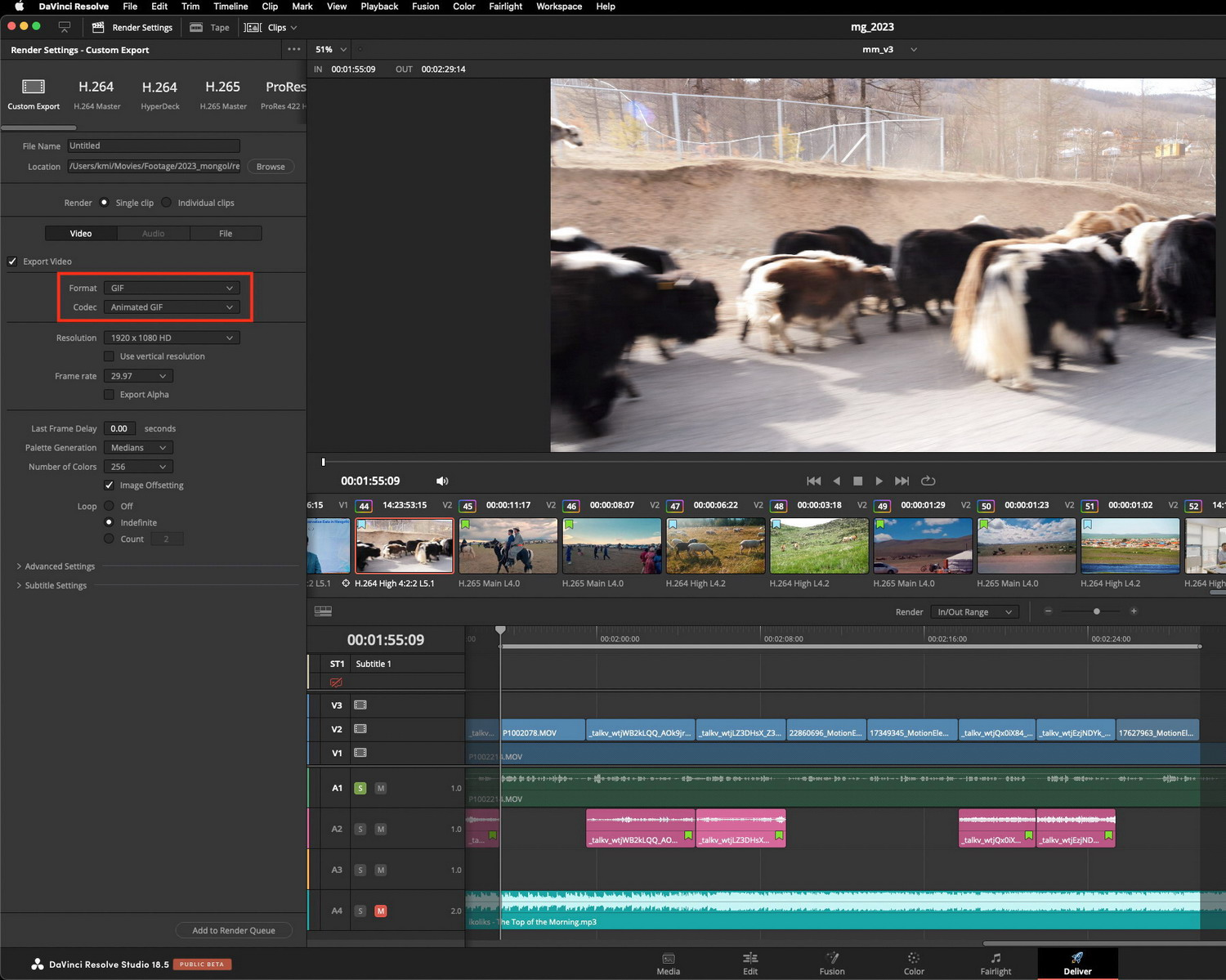Uncheck the Image Offsetting checkbox
The width and height of the screenshot is (1226, 980).
pyautogui.click(x=109, y=486)
